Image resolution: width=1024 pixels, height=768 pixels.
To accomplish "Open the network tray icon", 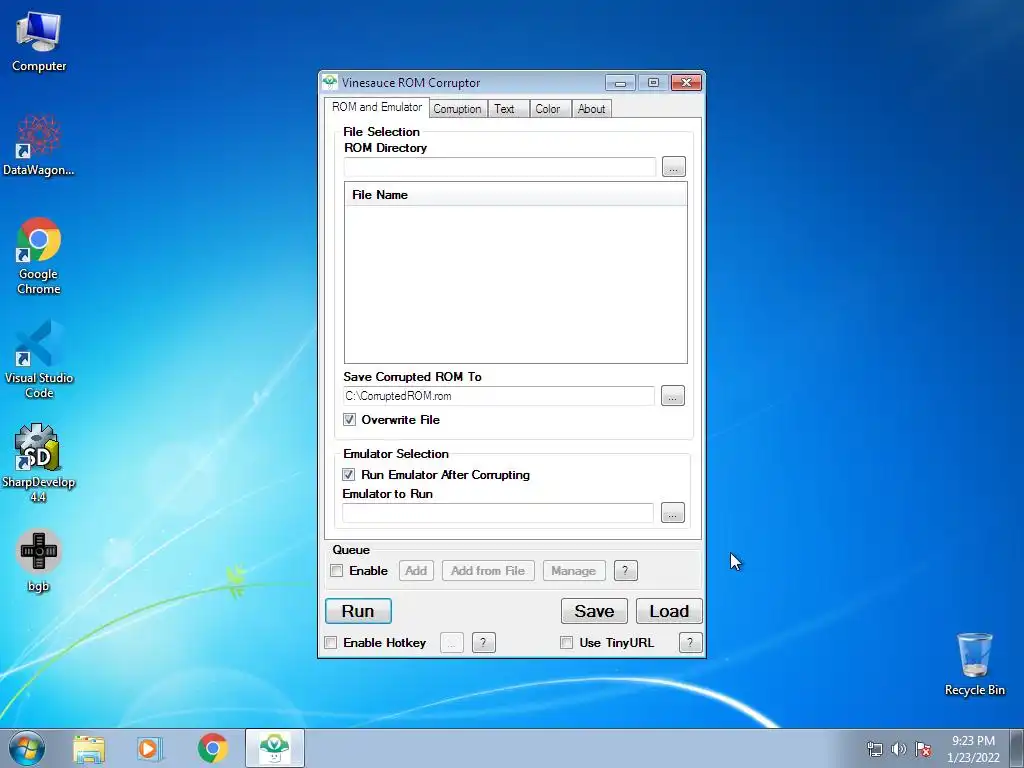I will pos(874,749).
